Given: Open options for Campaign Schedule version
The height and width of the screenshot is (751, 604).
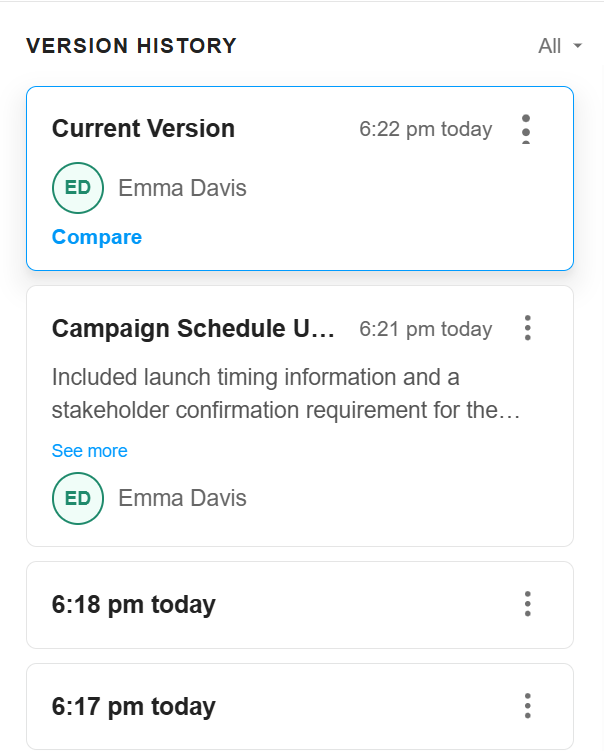Looking at the screenshot, I should tap(527, 328).
